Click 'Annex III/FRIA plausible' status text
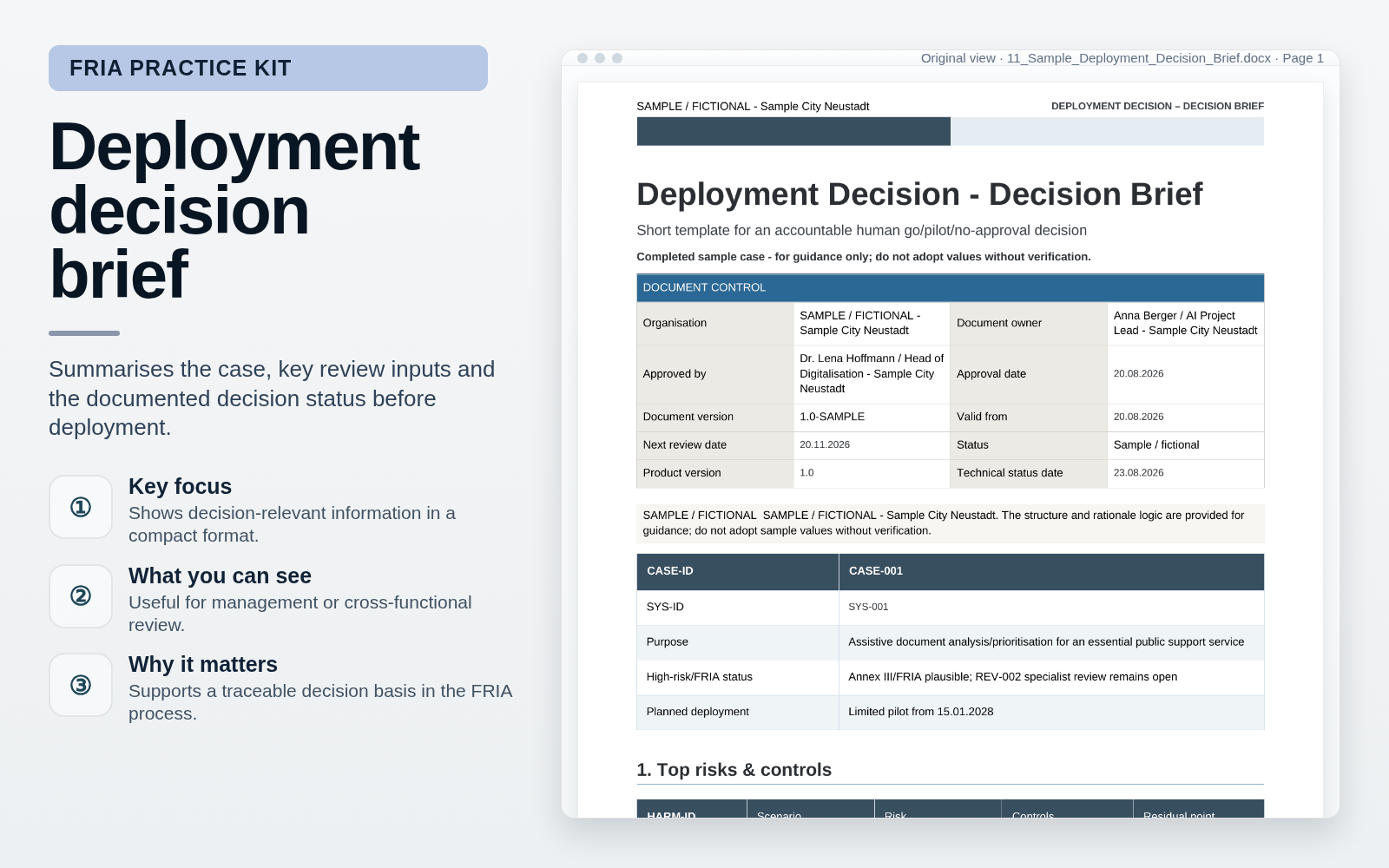The height and width of the screenshot is (868, 1389). (x=1051, y=677)
